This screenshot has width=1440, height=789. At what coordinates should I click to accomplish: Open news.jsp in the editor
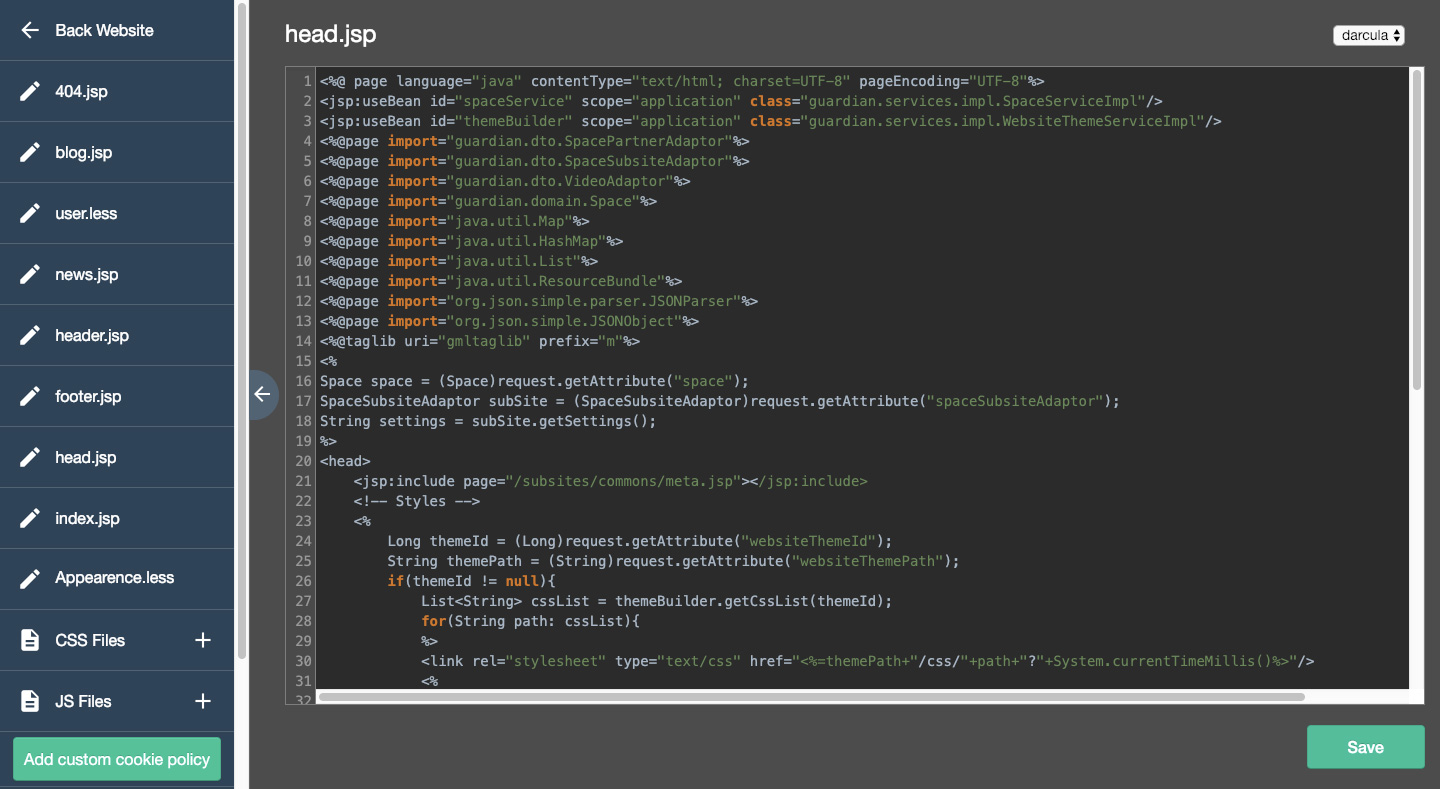pyautogui.click(x=87, y=275)
